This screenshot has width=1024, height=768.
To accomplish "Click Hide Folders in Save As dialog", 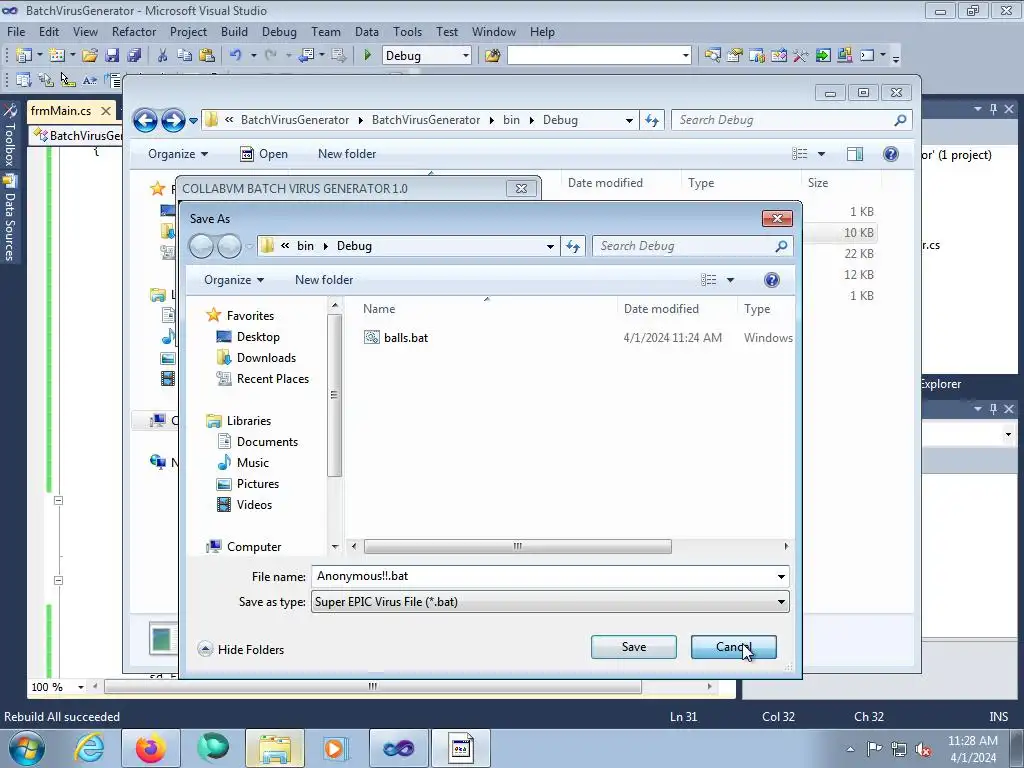I will [240, 649].
